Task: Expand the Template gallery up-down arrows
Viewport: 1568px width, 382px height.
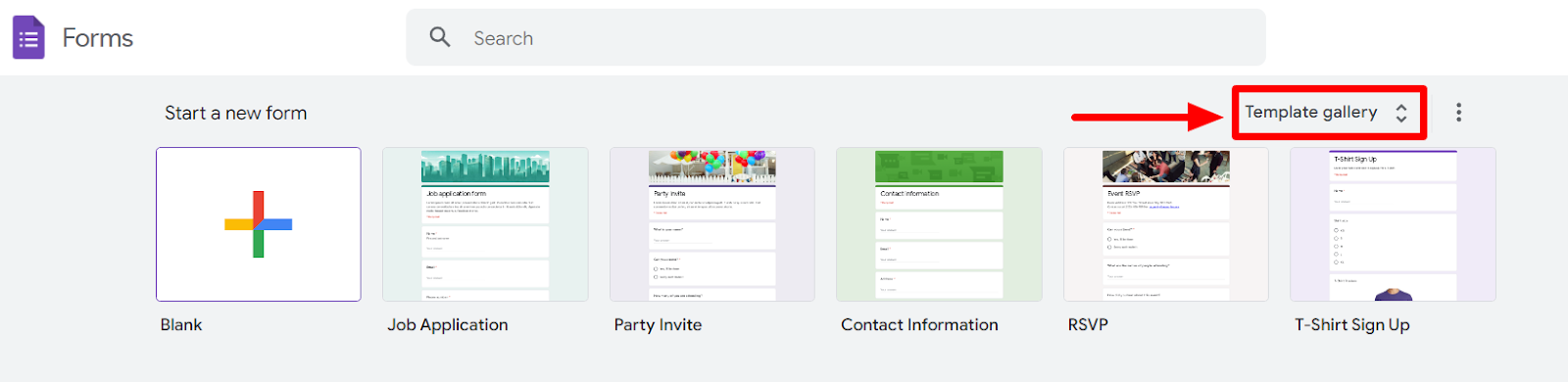Action: point(1401,113)
